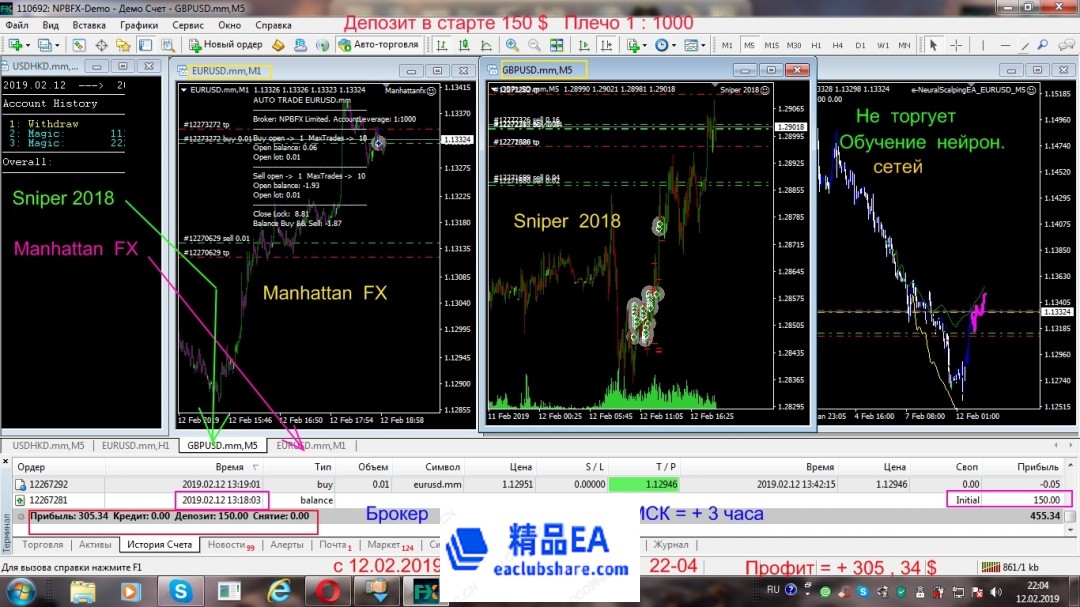
Task: Click the Indicators list icon
Action: tap(633, 45)
